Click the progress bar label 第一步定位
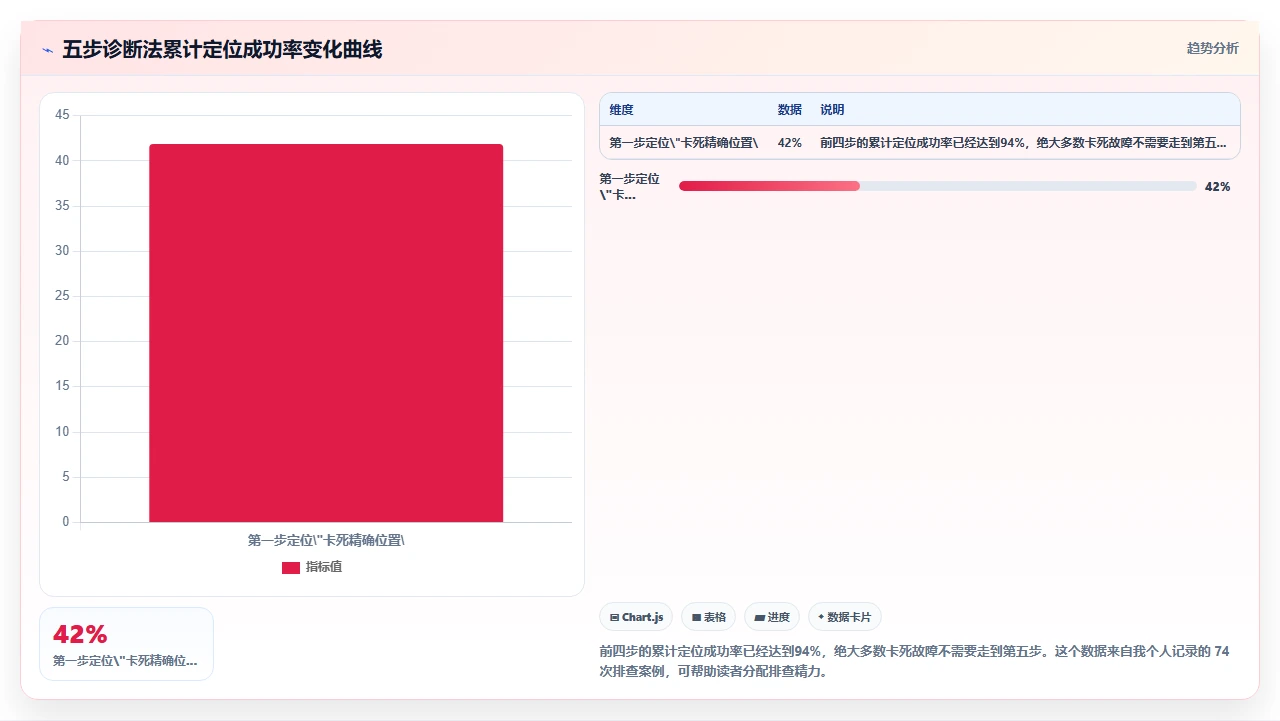Image resolution: width=1280 pixels, height=721 pixels. 629,186
